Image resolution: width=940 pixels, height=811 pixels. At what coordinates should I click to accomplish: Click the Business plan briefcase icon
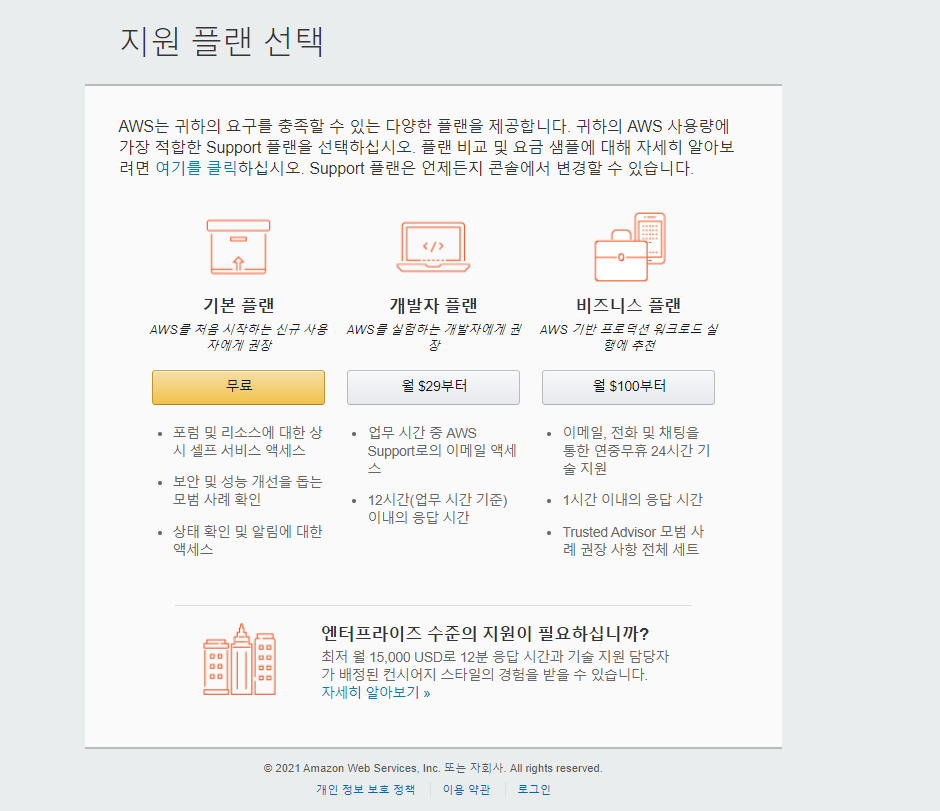pyautogui.click(x=629, y=246)
